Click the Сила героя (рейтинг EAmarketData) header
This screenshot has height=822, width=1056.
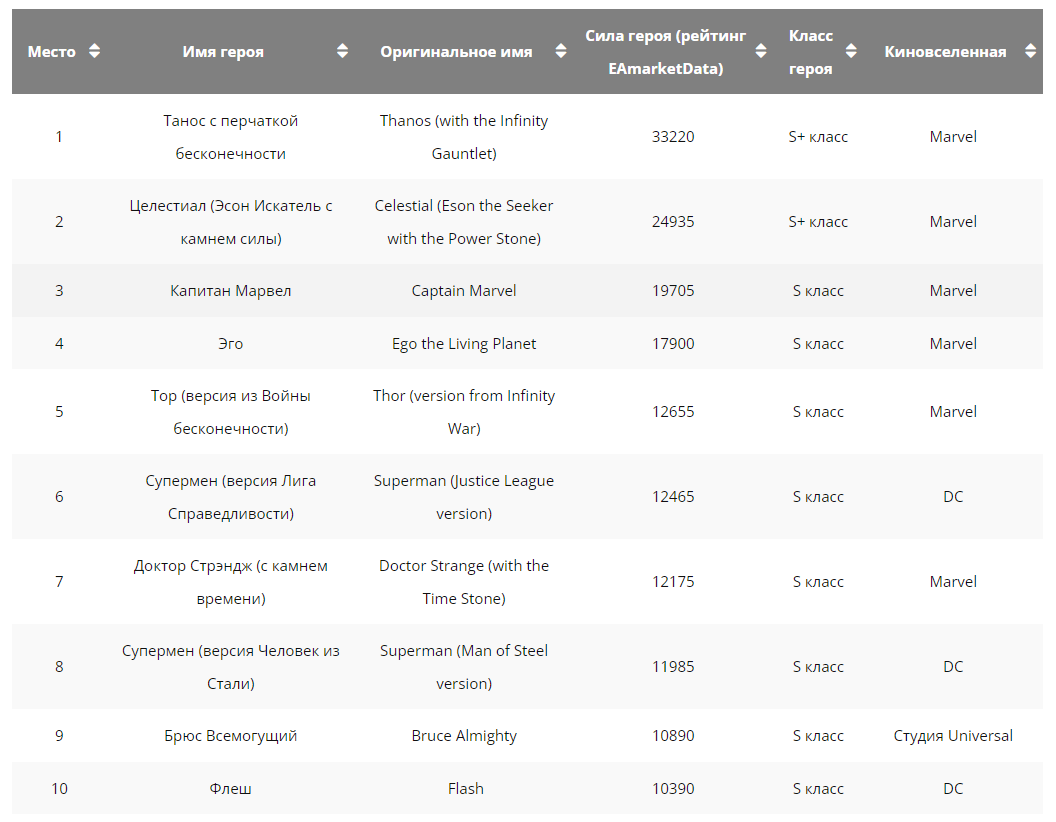tap(665, 52)
